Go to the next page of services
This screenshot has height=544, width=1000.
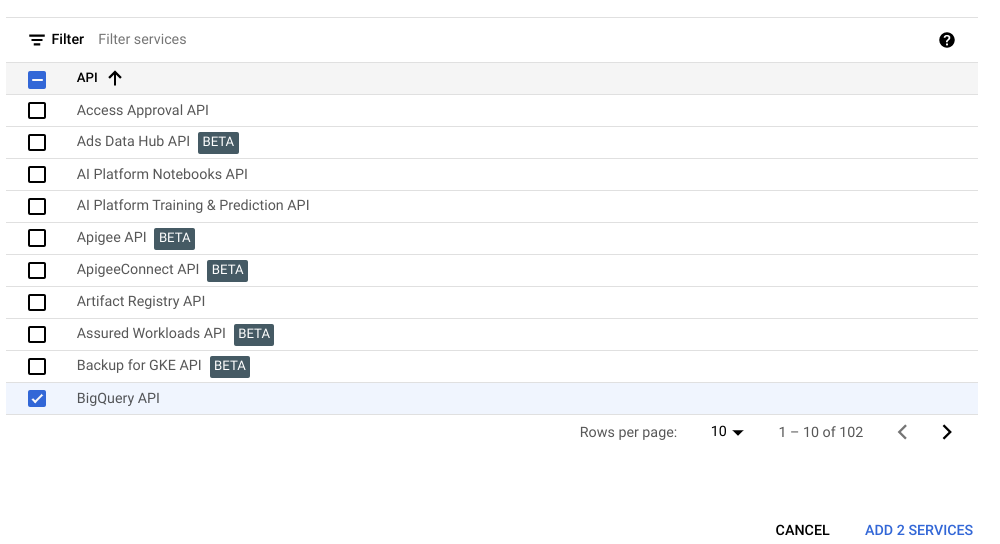(946, 432)
